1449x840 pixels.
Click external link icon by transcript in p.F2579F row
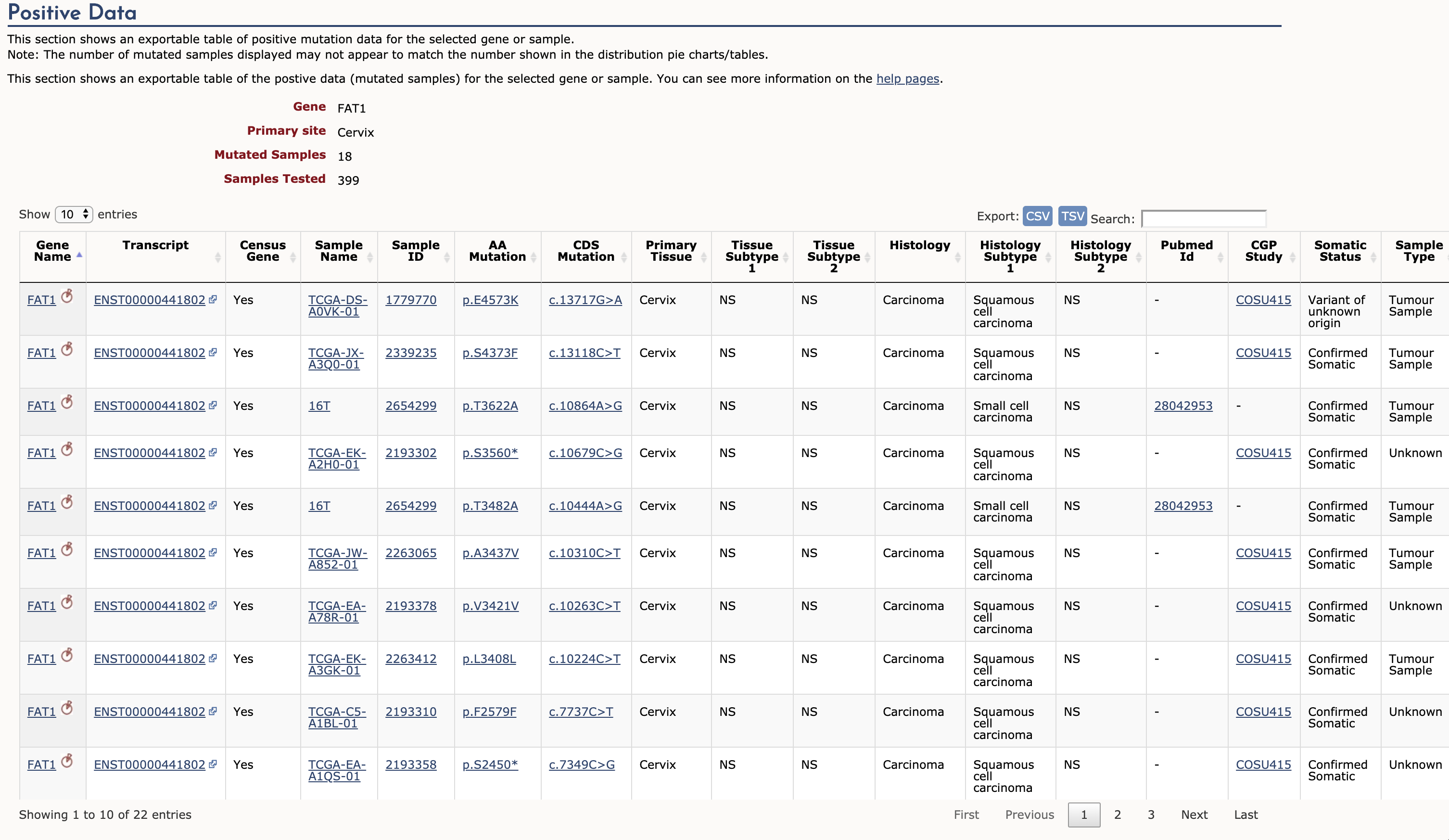coord(213,711)
